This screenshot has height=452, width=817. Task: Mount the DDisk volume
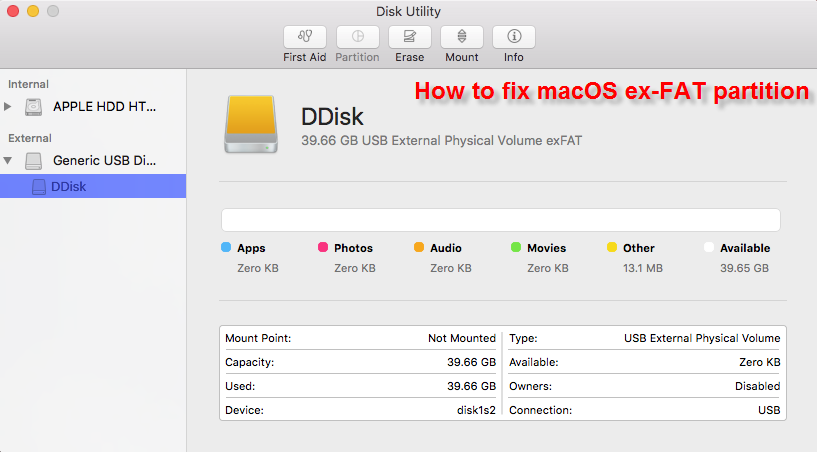point(462,37)
